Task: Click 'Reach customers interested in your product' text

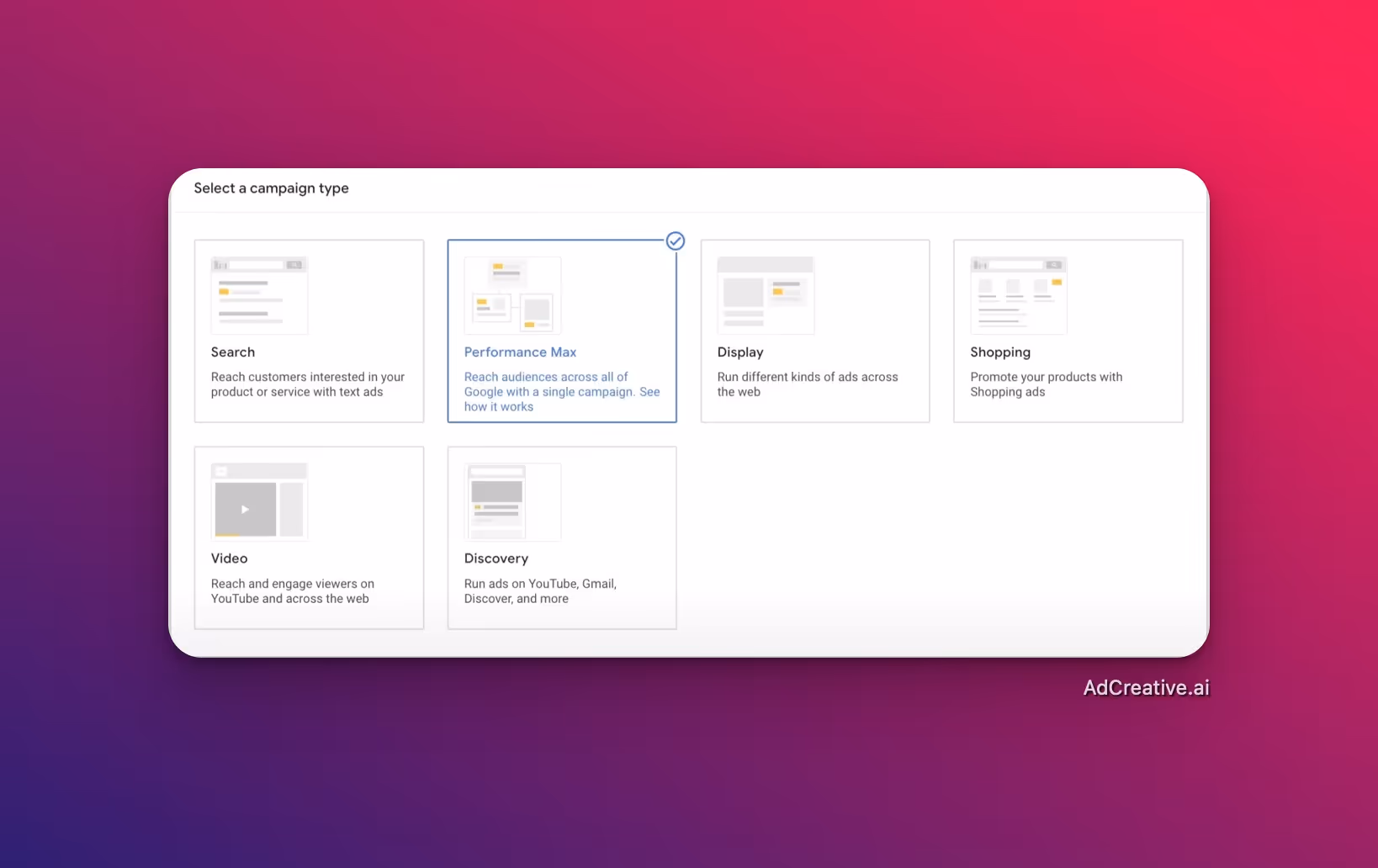Action: 308,384
